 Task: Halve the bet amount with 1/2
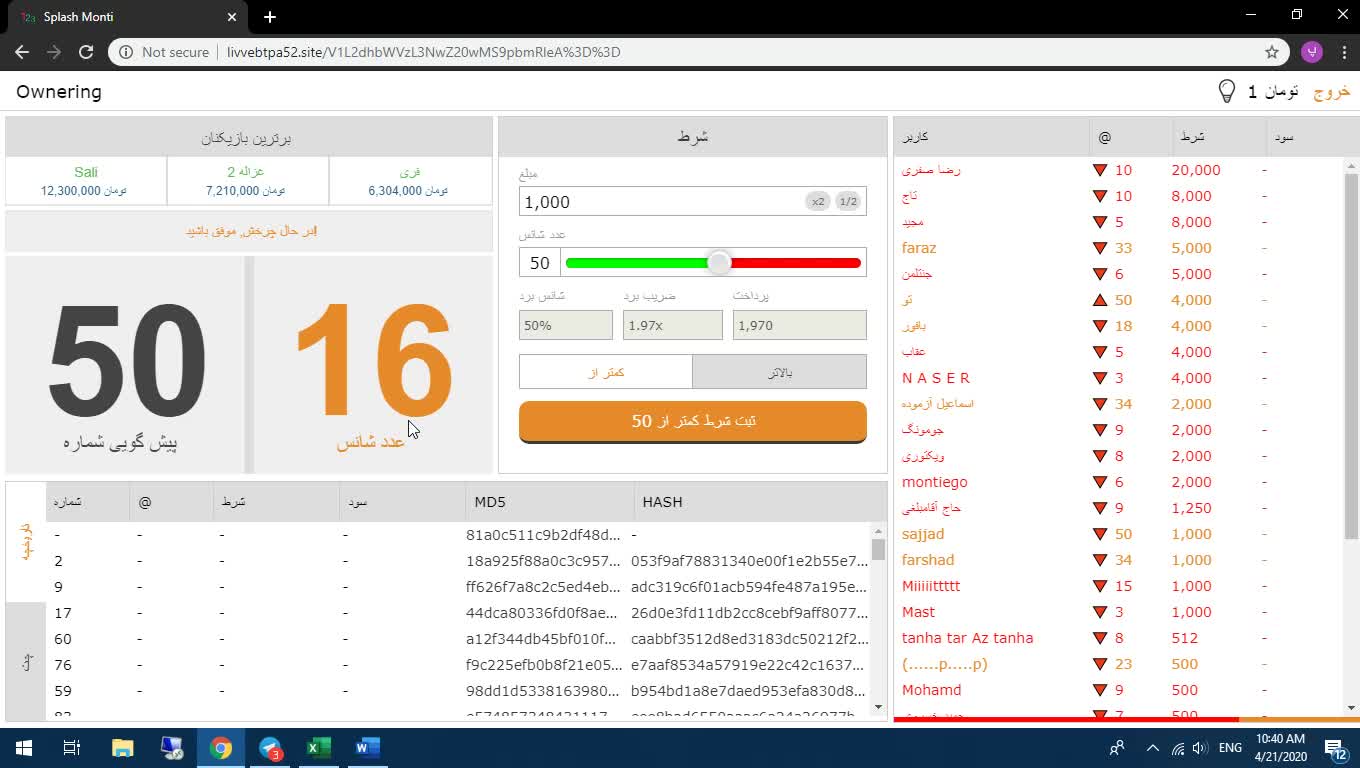tap(848, 202)
